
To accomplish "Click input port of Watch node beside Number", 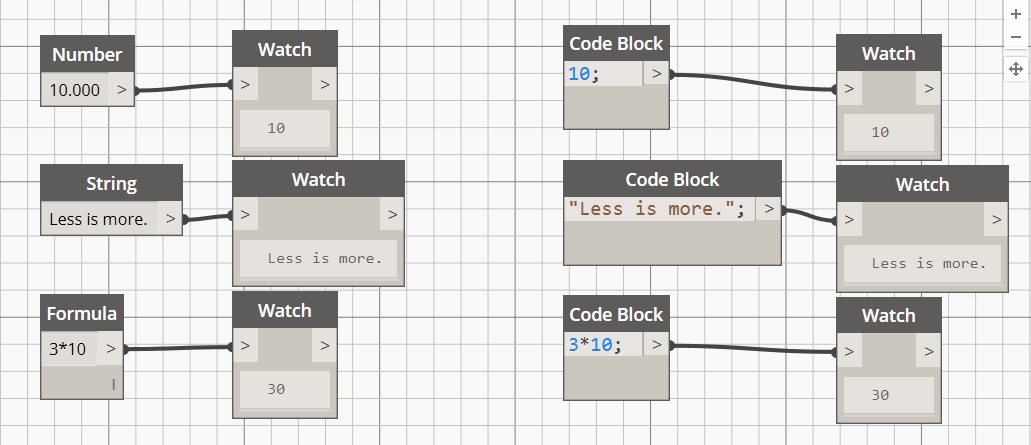I will coord(245,85).
